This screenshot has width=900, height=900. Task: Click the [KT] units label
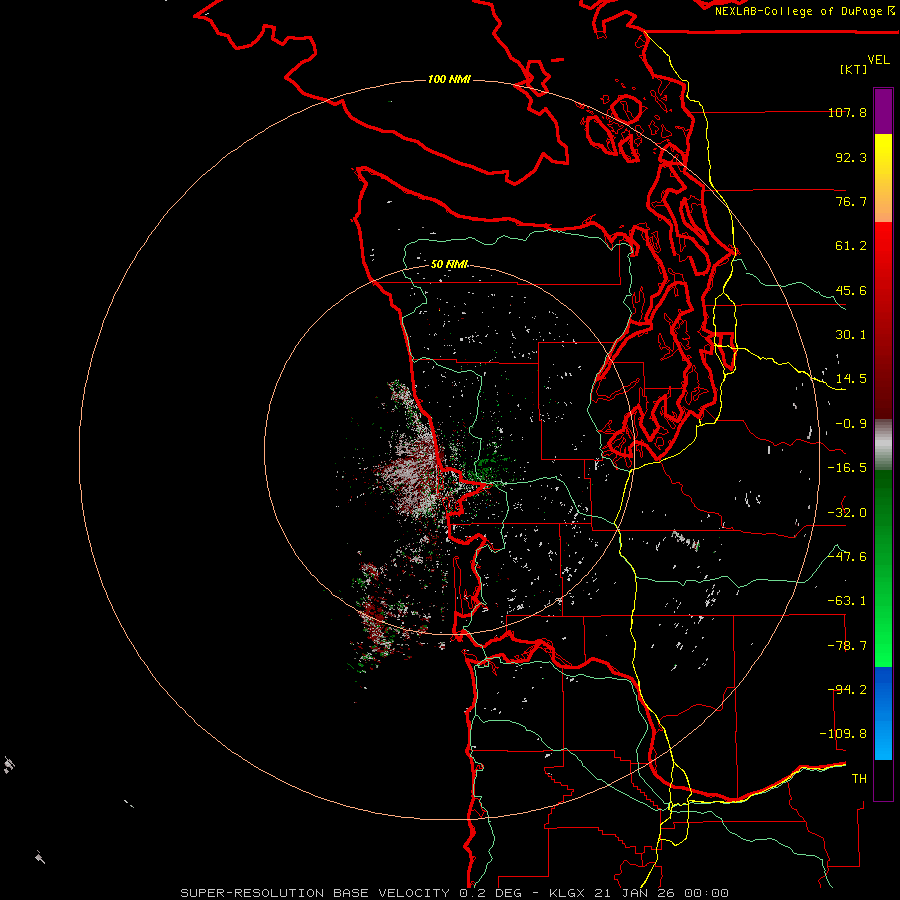click(854, 69)
